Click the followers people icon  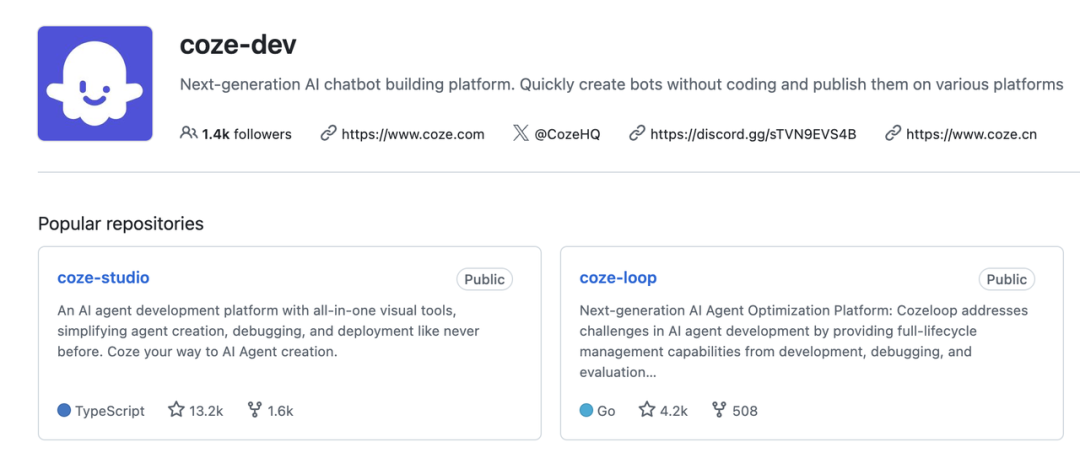(x=188, y=133)
